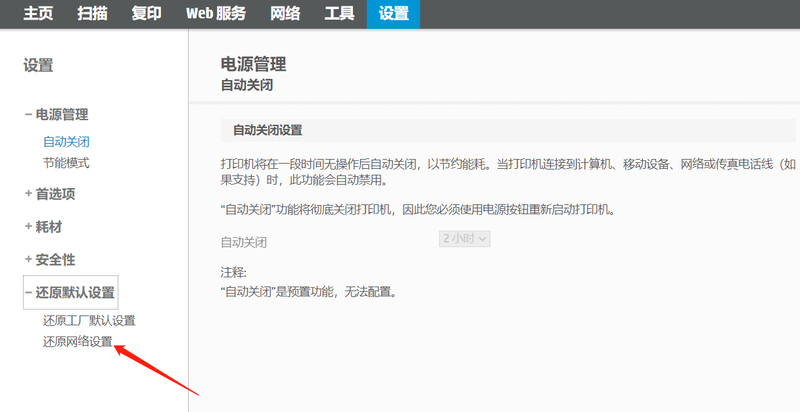The height and width of the screenshot is (412, 800).
Task: Click the active 设置 tab
Action: coord(393,13)
